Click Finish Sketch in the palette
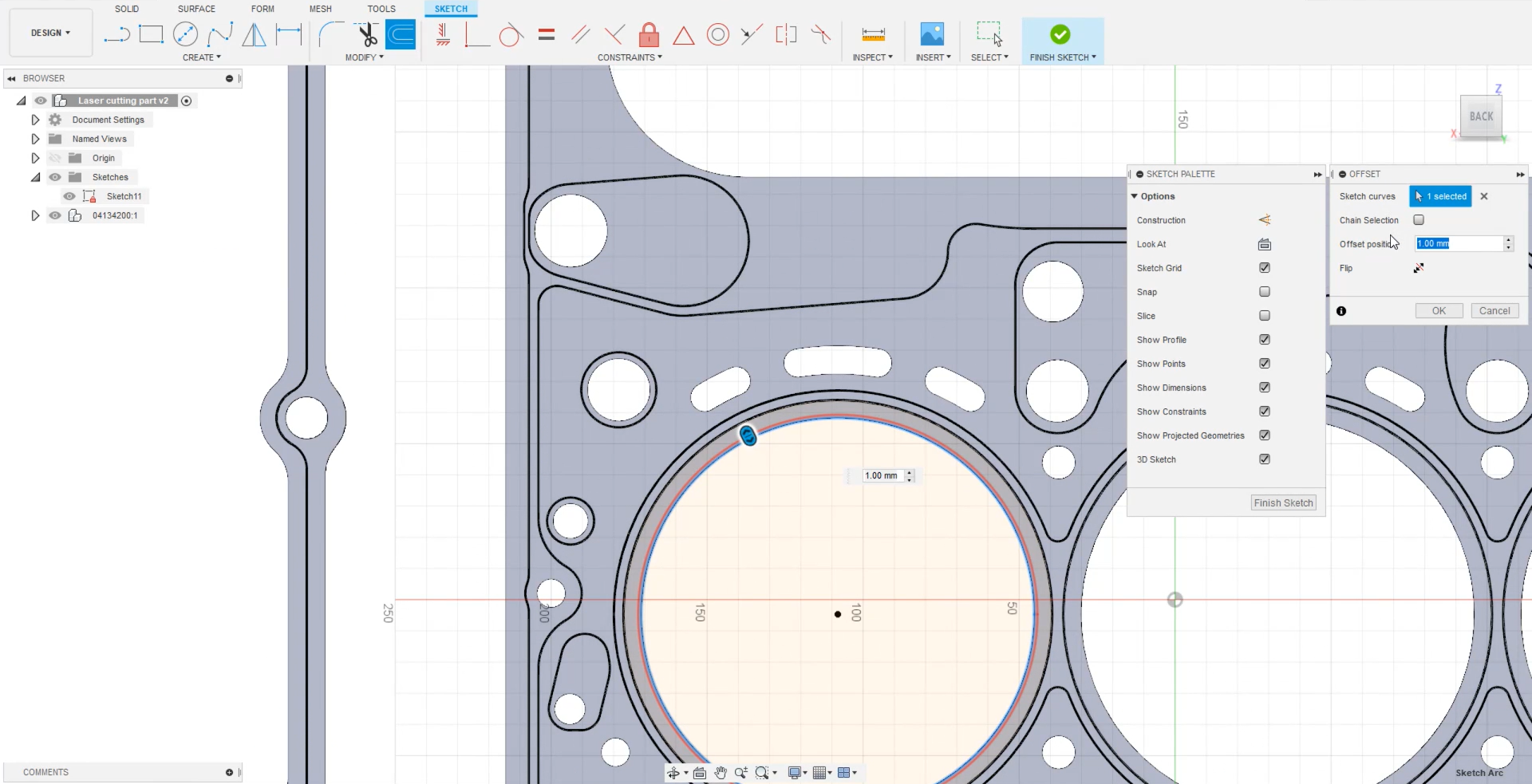Viewport: 1532px width, 784px height. 1282,502
